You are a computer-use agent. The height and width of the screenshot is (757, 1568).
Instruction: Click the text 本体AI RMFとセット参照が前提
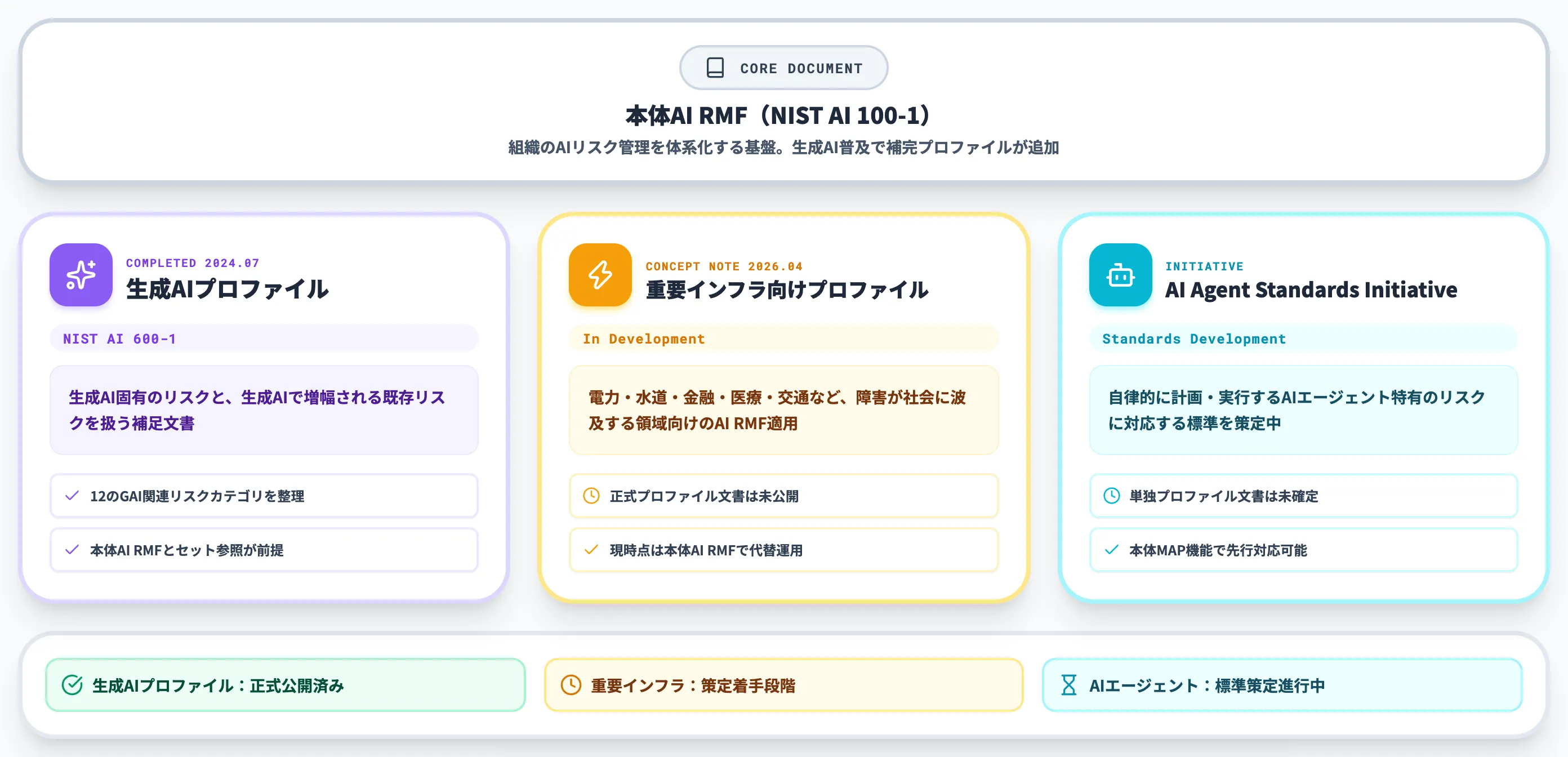(187, 550)
